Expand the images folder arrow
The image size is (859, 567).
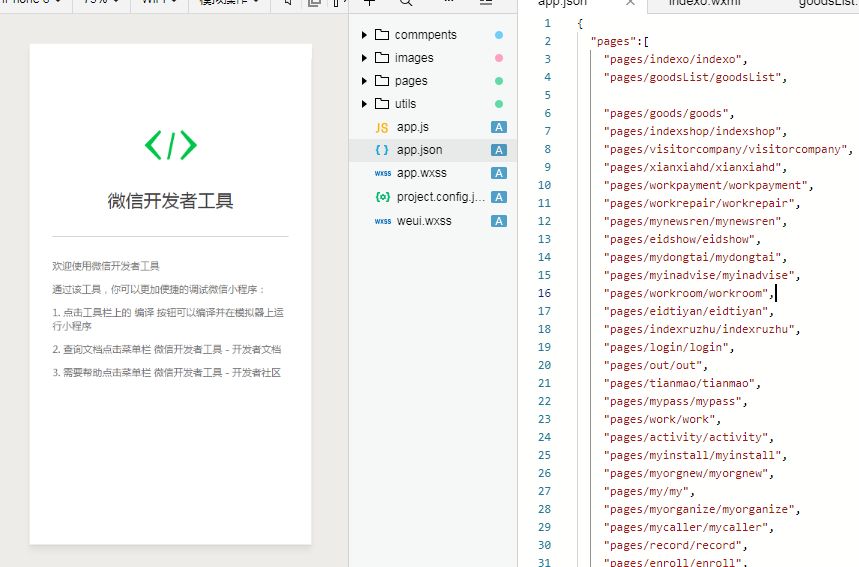(364, 58)
